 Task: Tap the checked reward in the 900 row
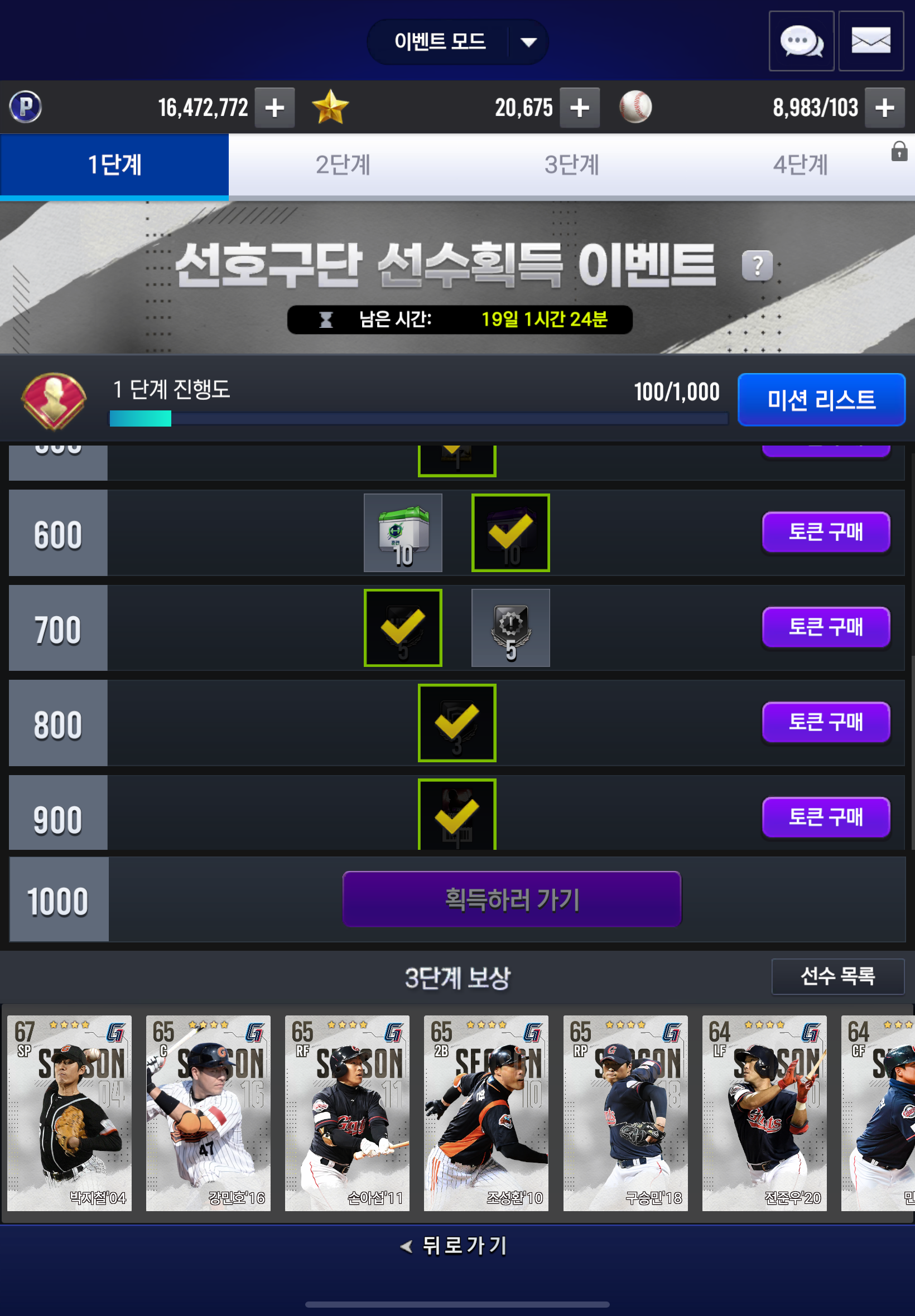(x=457, y=814)
